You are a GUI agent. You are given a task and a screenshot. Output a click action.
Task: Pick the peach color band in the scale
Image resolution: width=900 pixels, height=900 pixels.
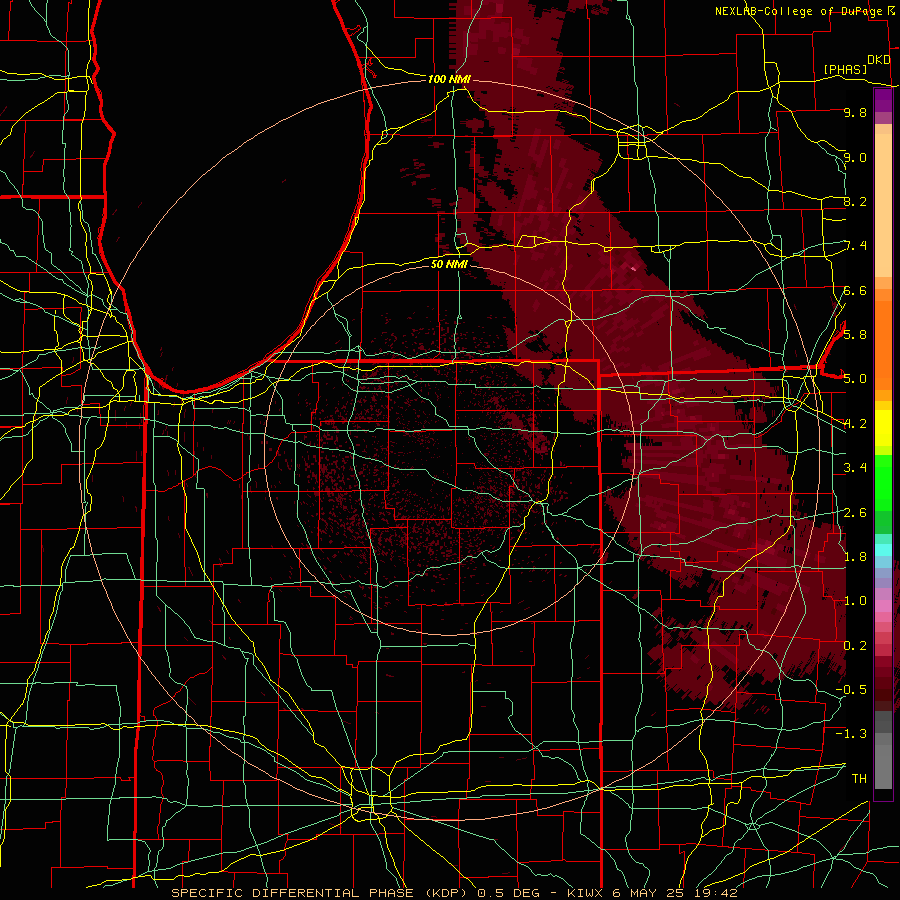883,207
